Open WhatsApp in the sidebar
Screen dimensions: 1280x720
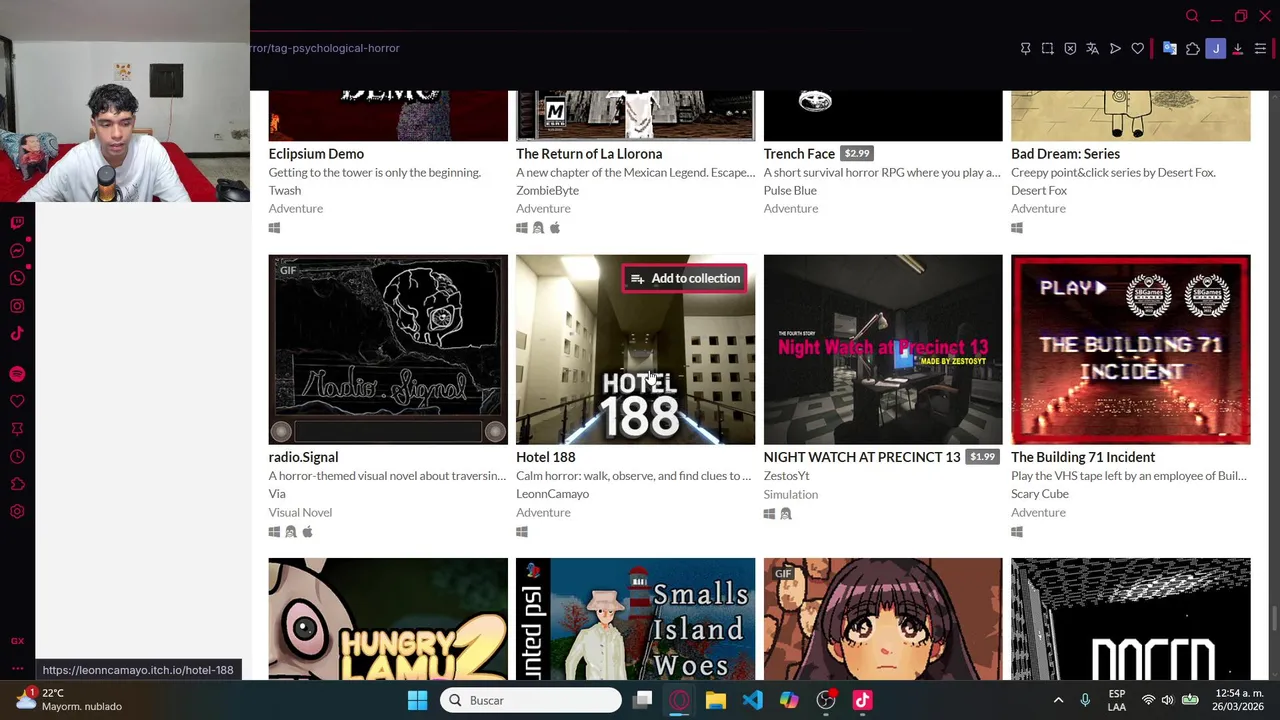click(x=17, y=278)
